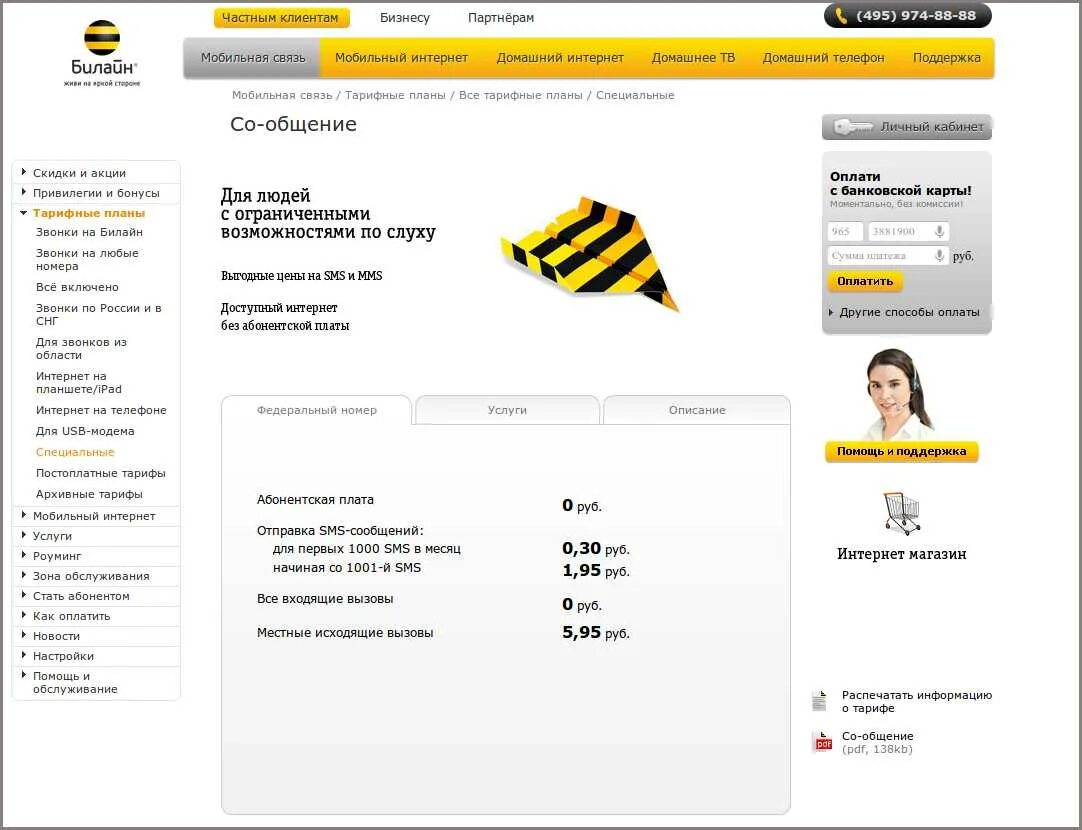
Task: Open Личный кабинет
Action: 907,127
